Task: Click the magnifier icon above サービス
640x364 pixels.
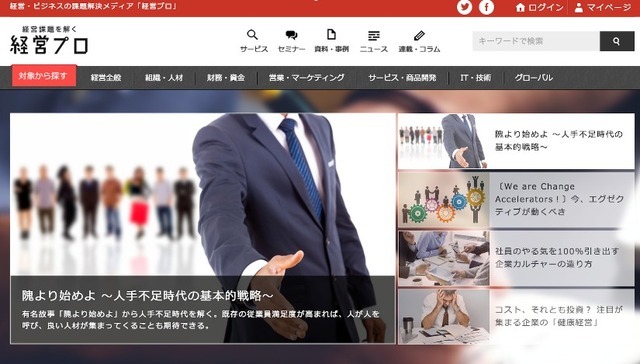Action: [x=252, y=35]
